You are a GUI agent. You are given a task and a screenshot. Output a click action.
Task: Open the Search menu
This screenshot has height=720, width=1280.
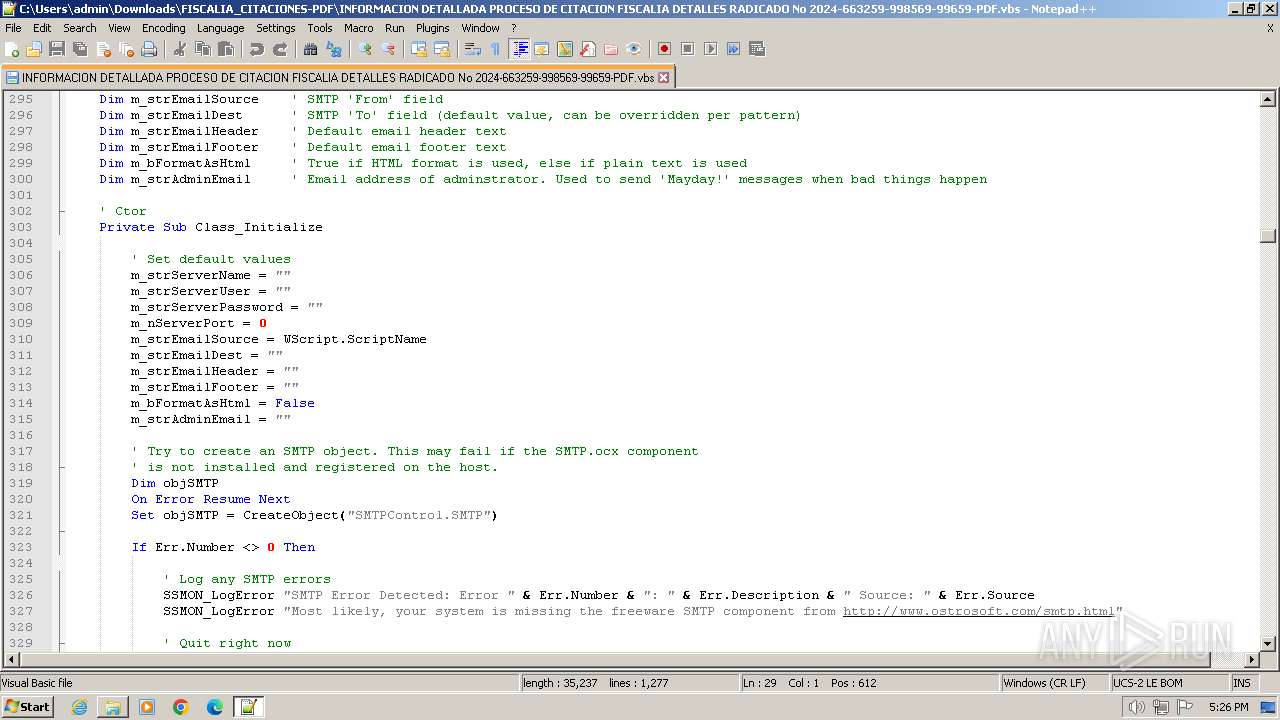[80, 28]
